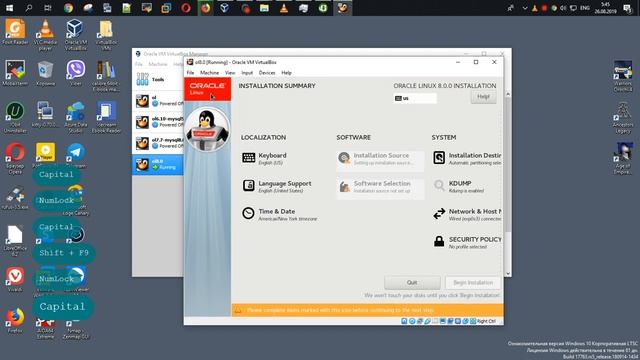Open File menu in VirtualBox Manager window
Viewport: 640px width, 360px height.
139,64
